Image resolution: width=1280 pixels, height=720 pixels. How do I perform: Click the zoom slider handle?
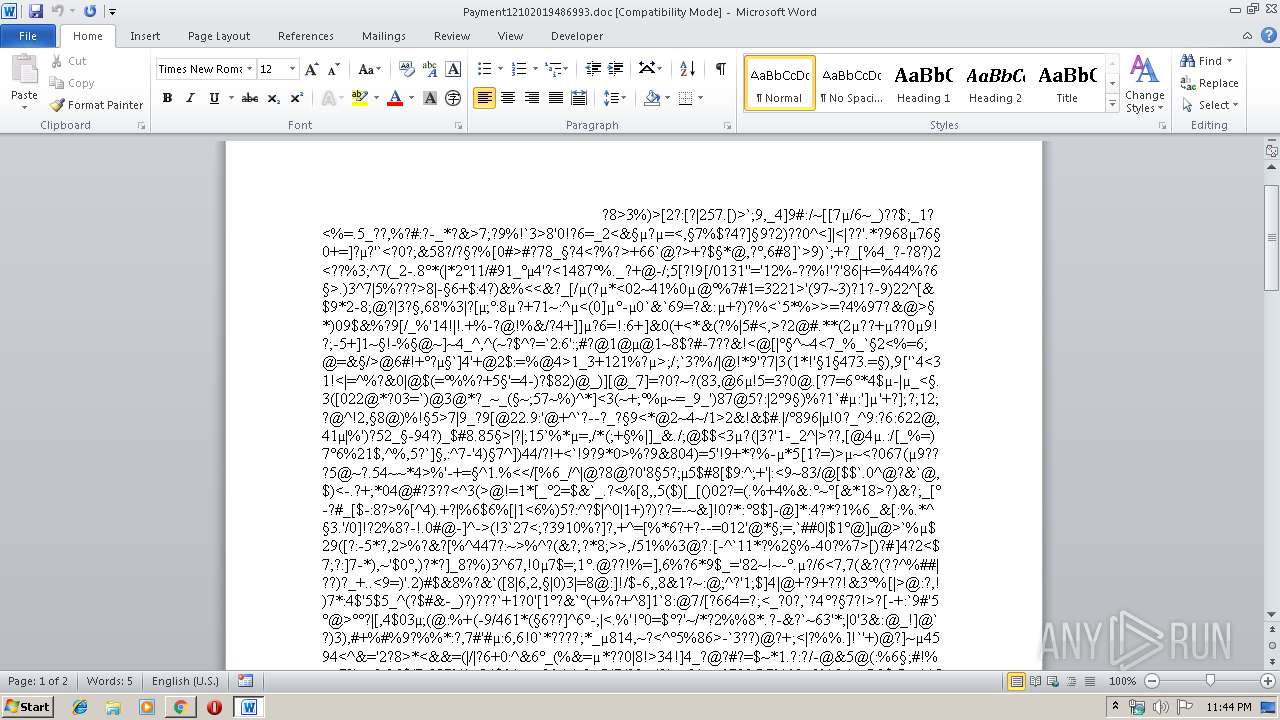point(1210,681)
